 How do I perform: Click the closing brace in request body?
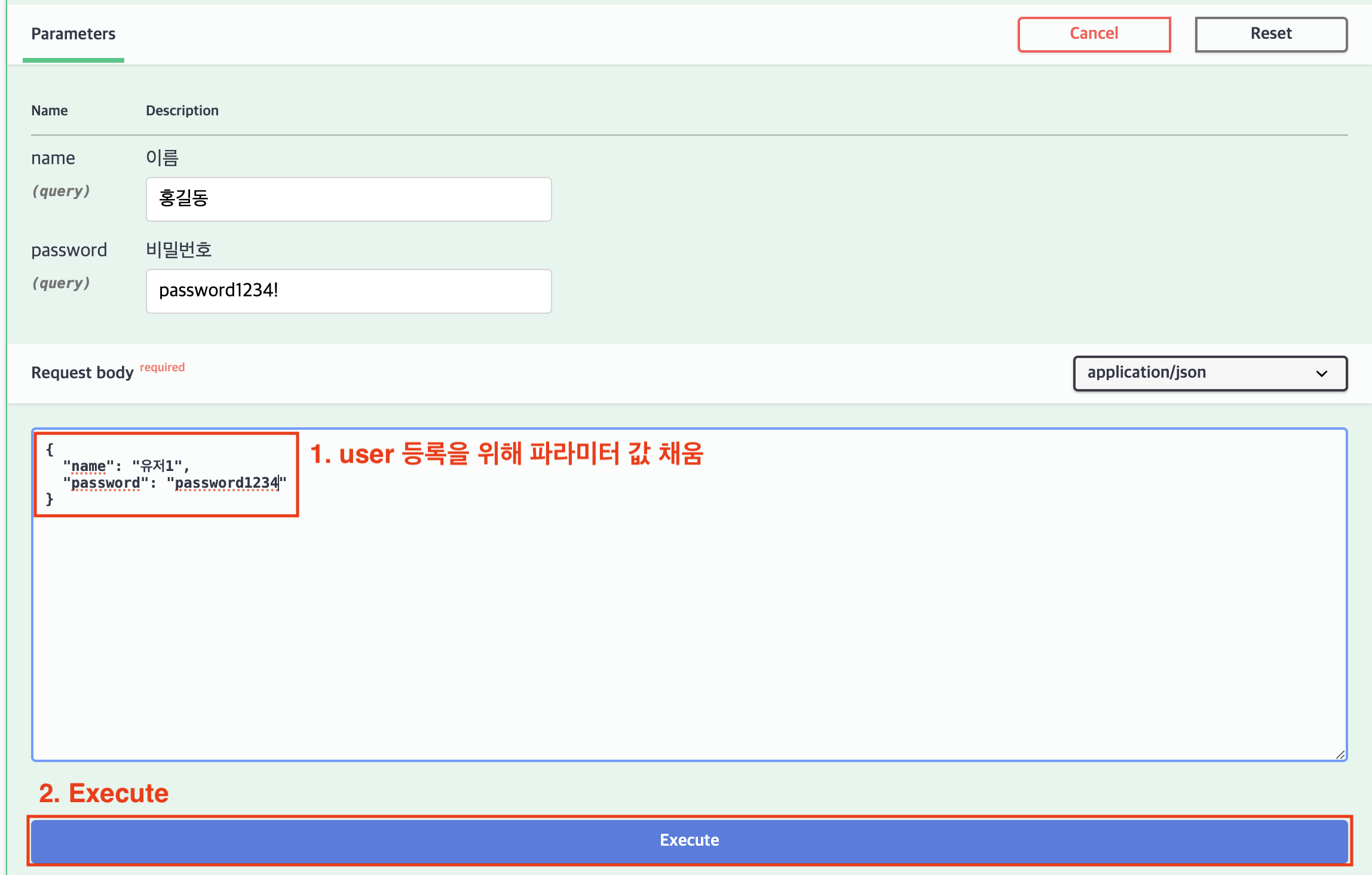(50, 499)
